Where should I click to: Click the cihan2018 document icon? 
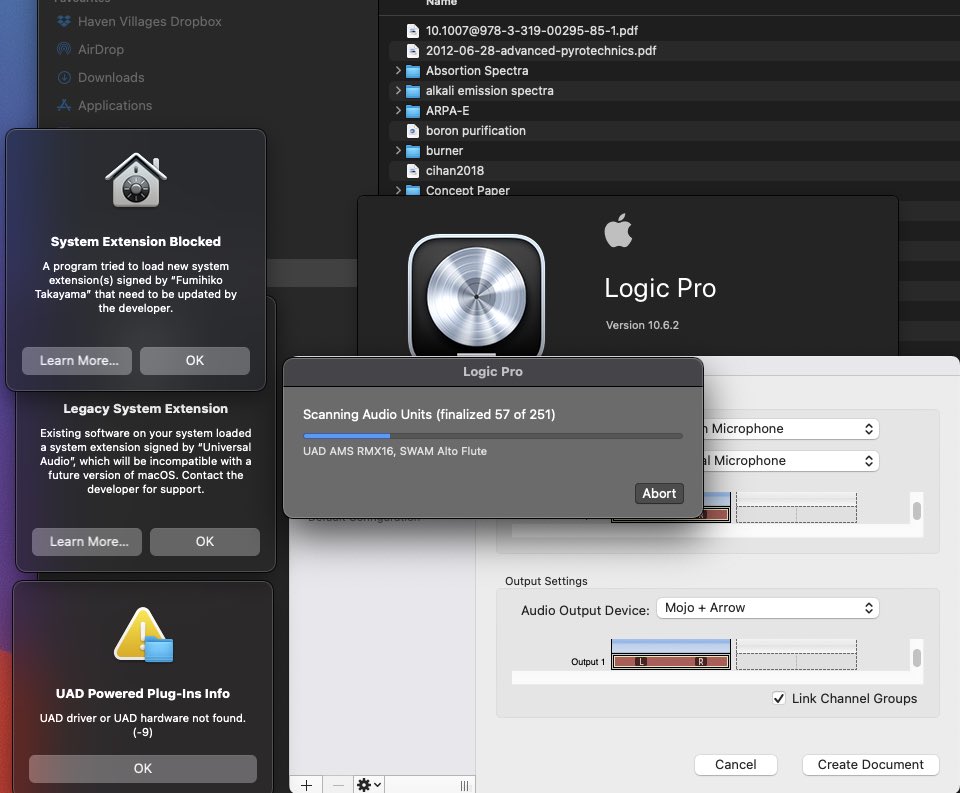(413, 171)
